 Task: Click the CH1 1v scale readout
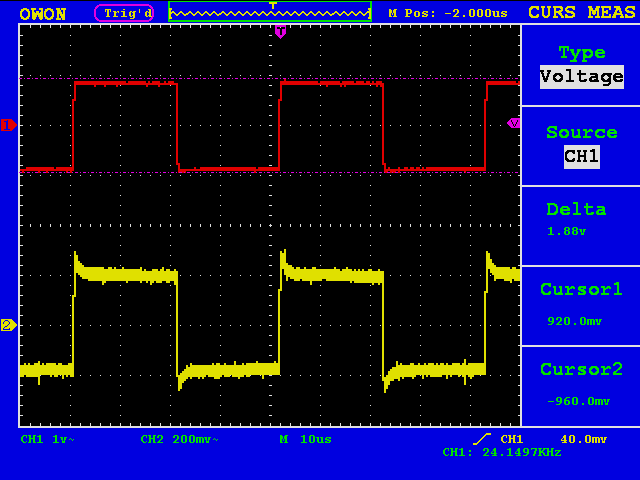(48, 439)
